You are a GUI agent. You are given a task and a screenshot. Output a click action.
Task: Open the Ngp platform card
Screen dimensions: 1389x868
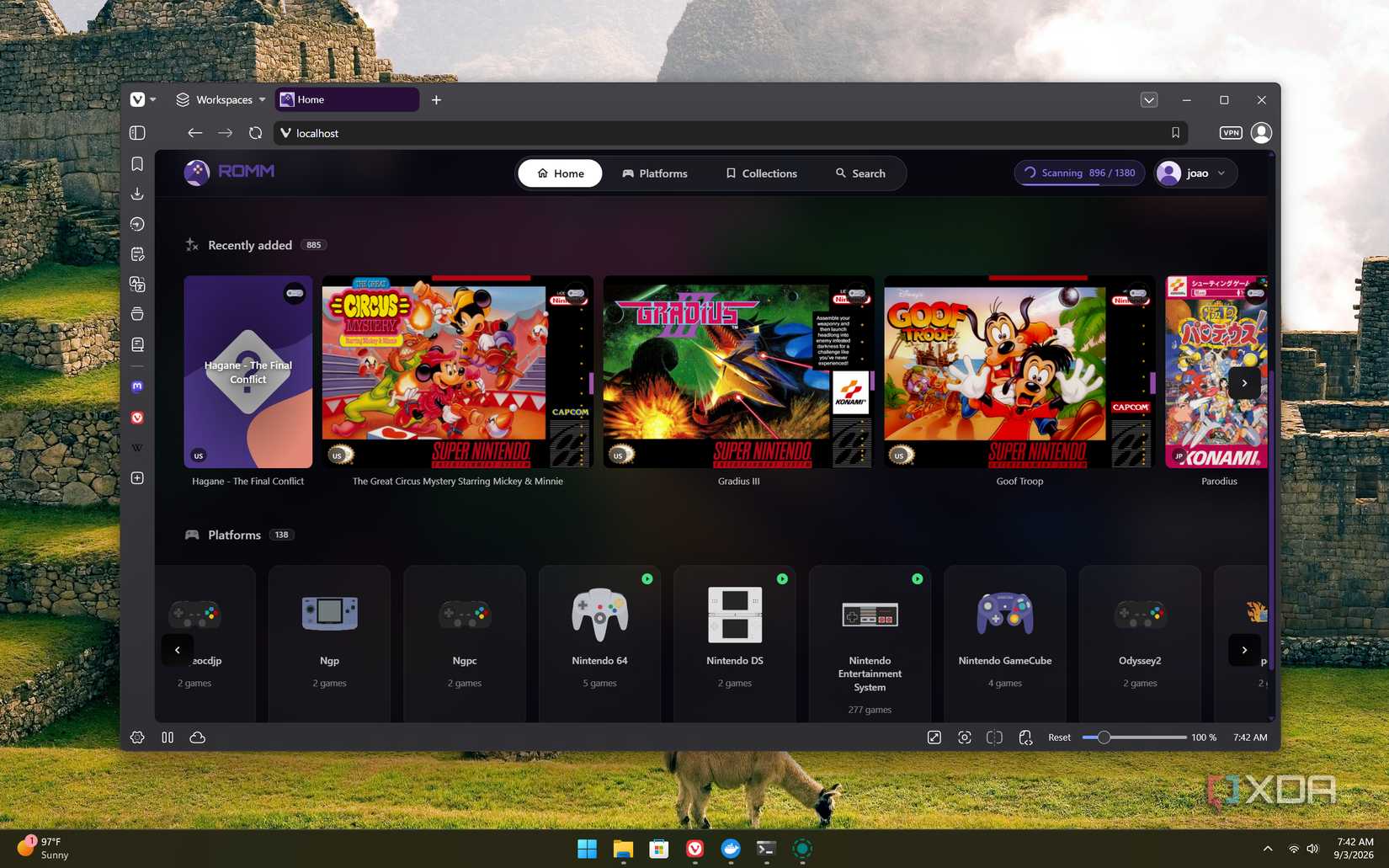[x=329, y=644]
